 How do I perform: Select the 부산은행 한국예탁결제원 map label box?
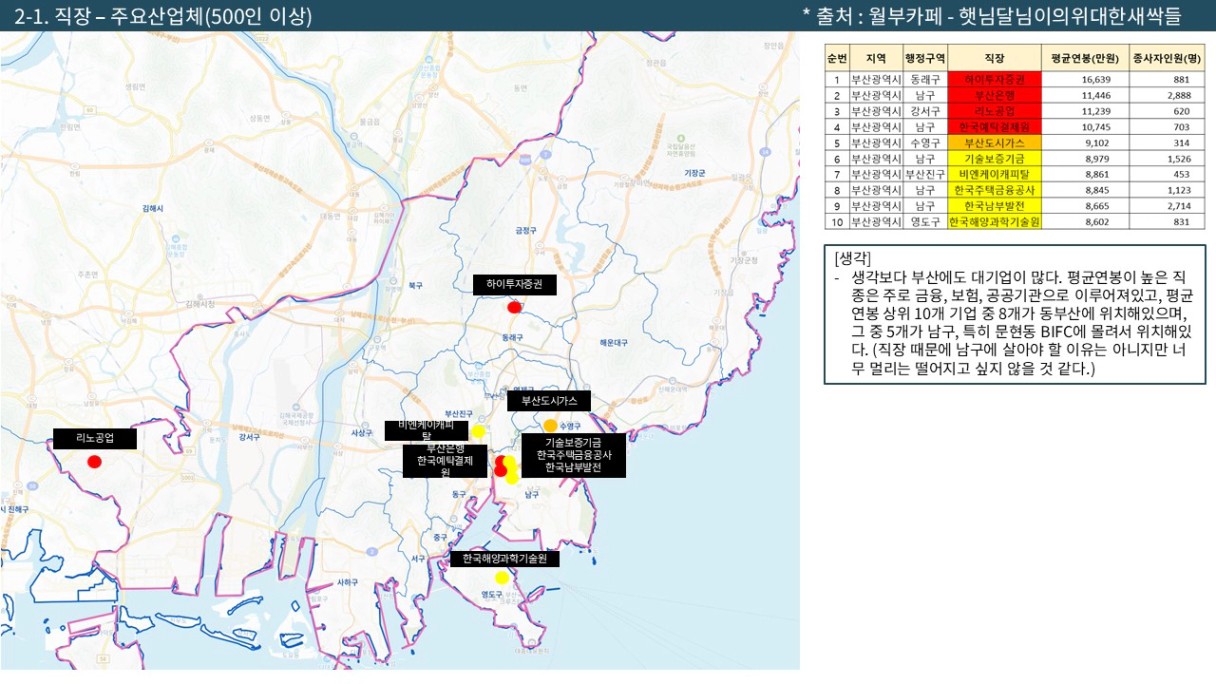coord(445,461)
